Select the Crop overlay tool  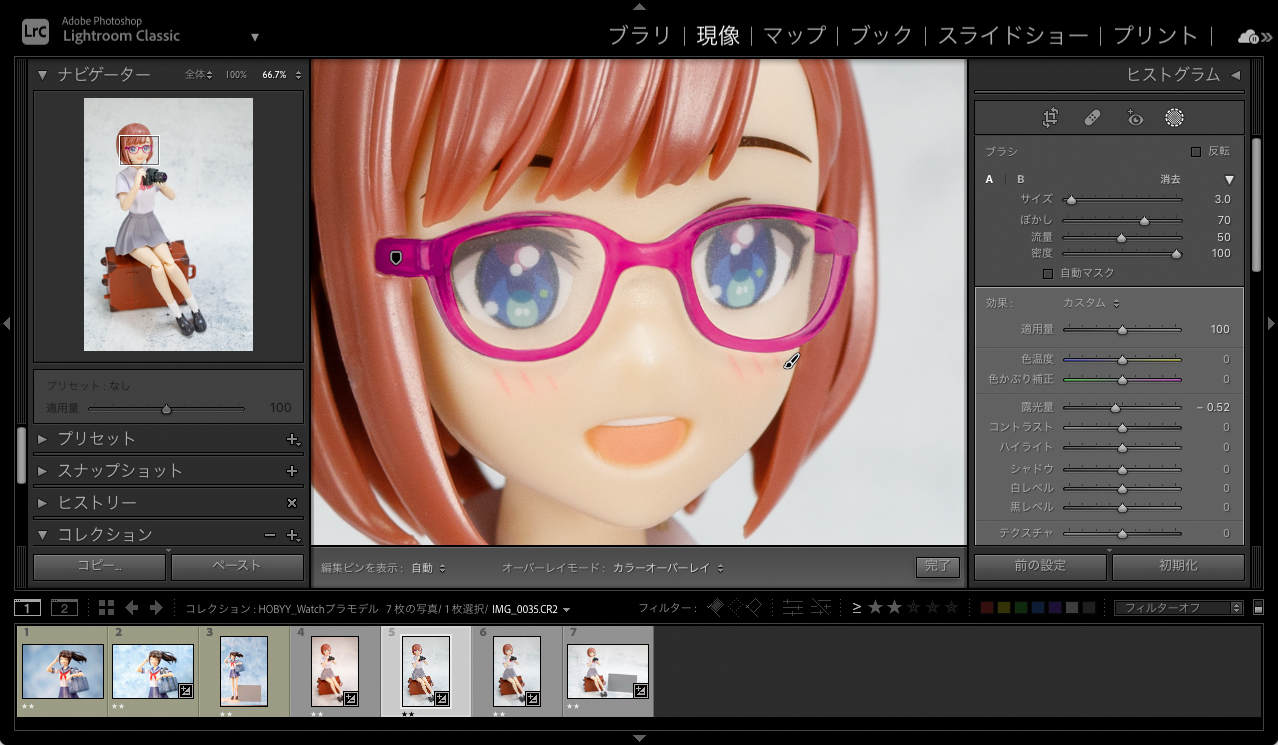[1050, 118]
